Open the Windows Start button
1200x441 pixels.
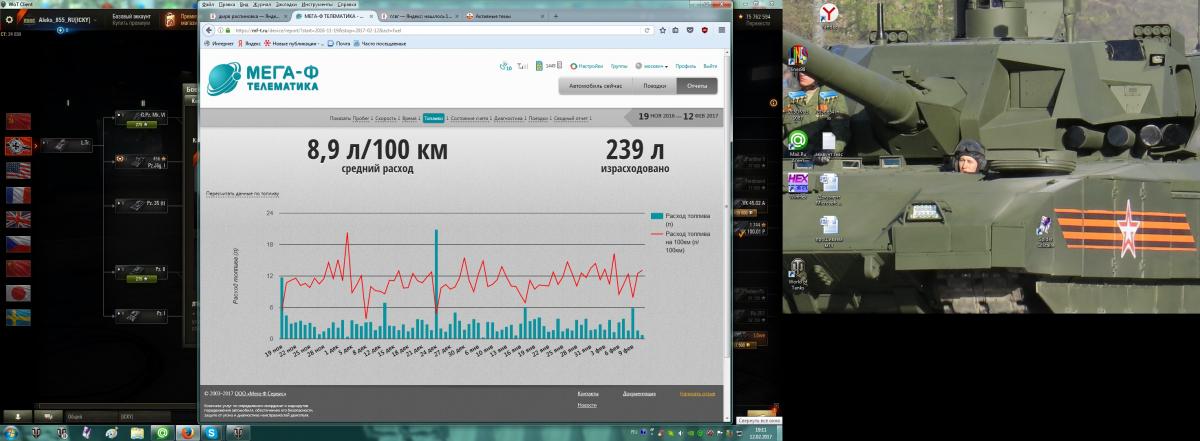[12, 432]
